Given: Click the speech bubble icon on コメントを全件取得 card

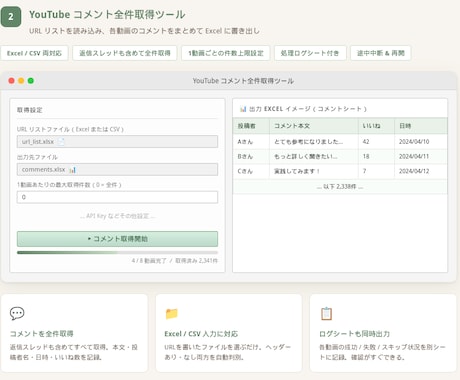Looking at the screenshot, I should click(x=17, y=313).
